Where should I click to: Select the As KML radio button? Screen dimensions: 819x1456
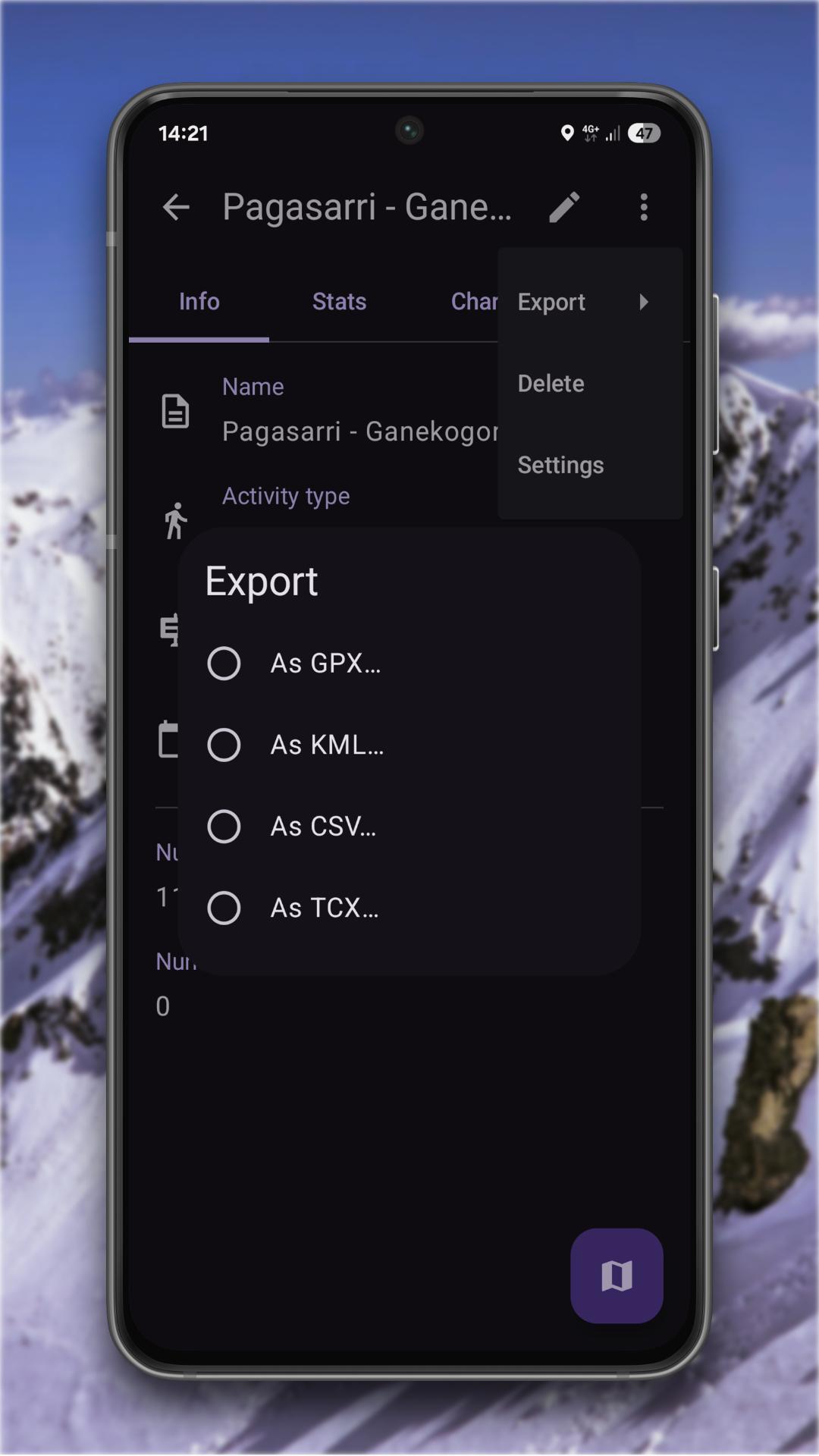pos(224,745)
